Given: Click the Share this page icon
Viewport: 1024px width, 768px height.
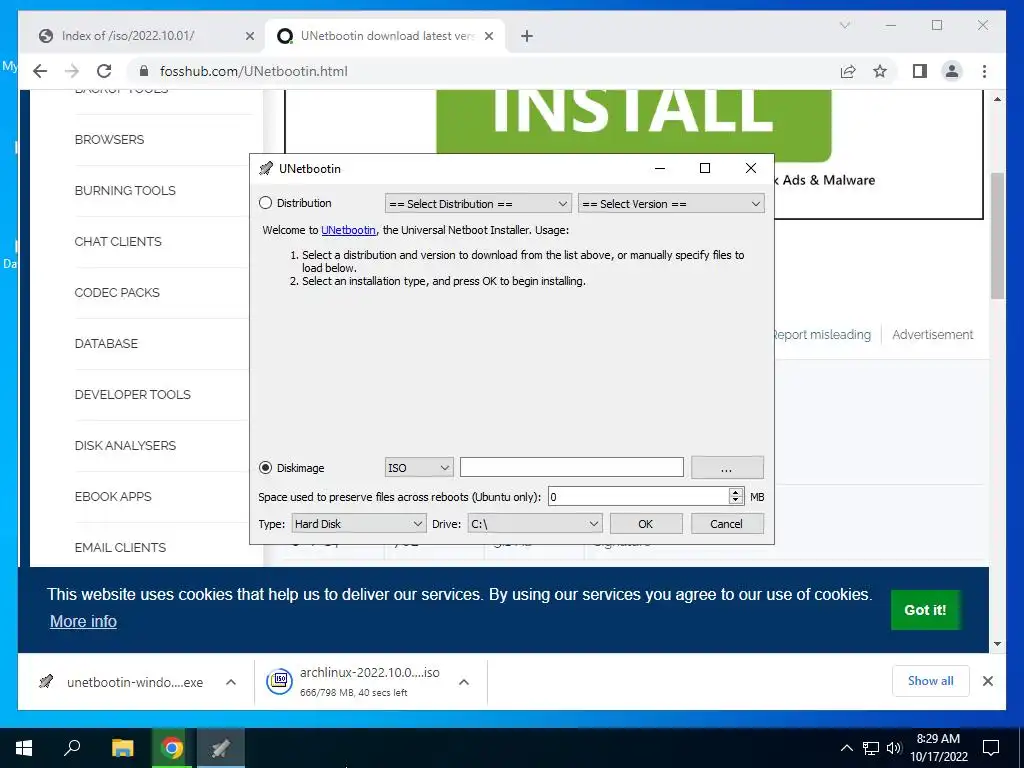Looking at the screenshot, I should tap(848, 71).
